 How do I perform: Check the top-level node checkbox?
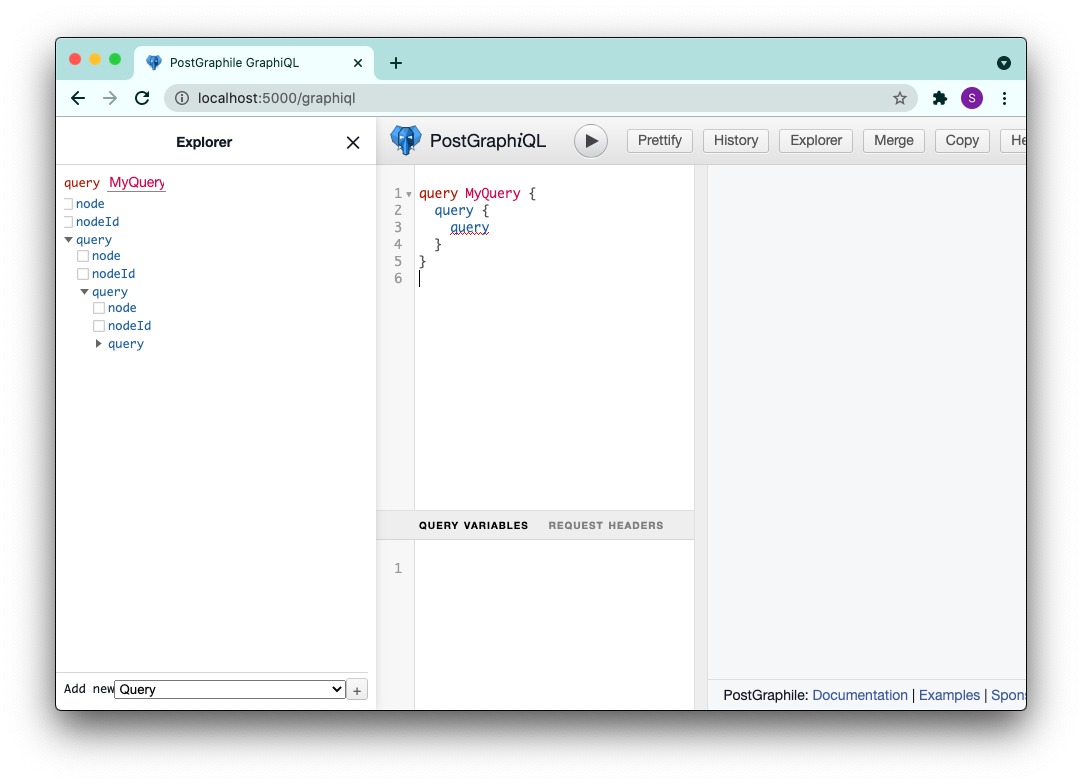point(68,204)
